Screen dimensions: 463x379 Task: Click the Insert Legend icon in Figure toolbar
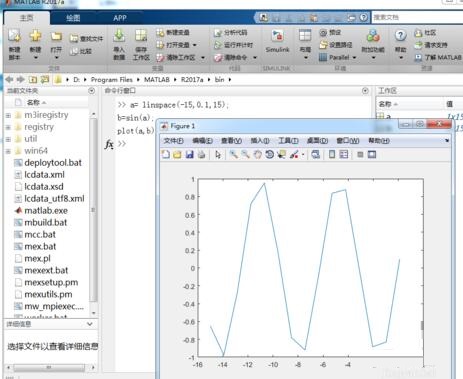point(343,154)
